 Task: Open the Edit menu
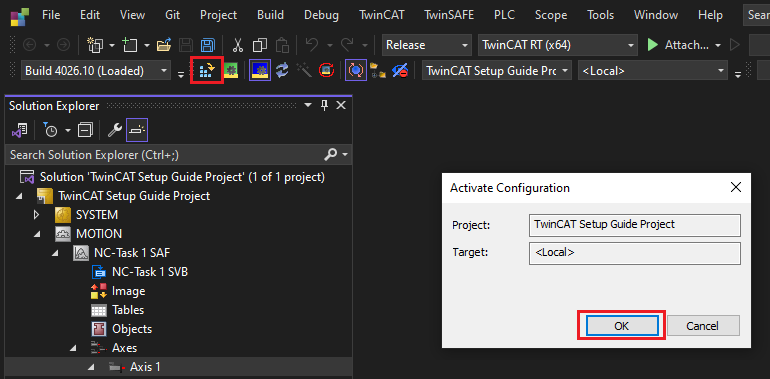(x=90, y=15)
